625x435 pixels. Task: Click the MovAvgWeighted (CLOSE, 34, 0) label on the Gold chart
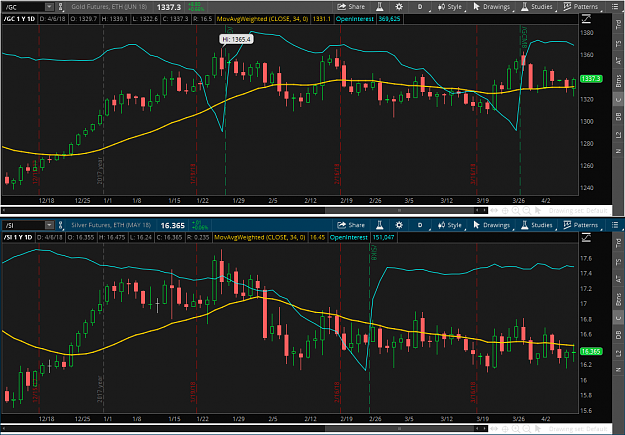coord(262,19)
